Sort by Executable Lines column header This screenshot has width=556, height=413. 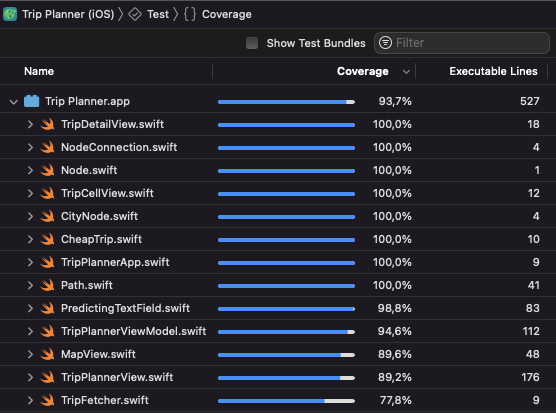pyautogui.click(x=493, y=71)
